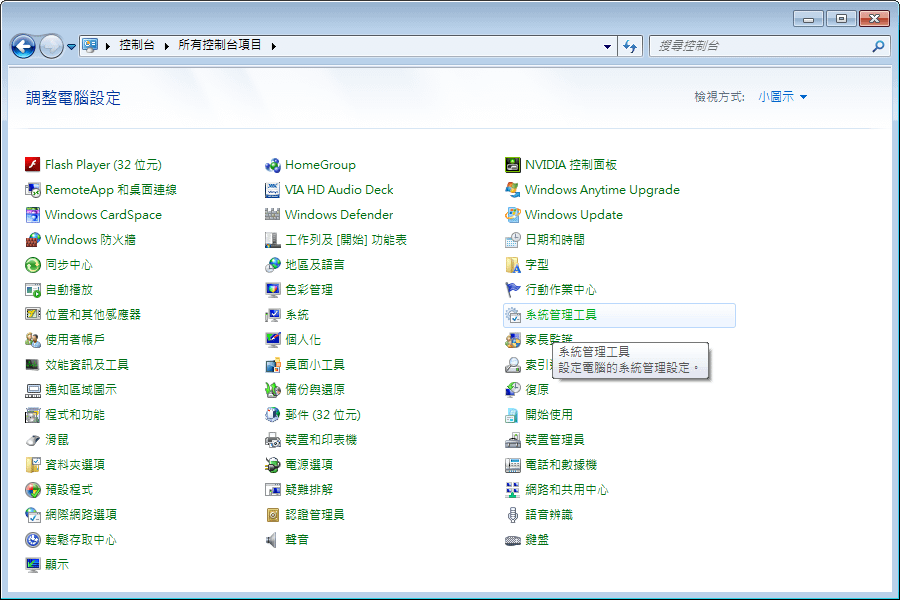This screenshot has width=900, height=600.
Task: Expand the address bar history dropdown arrow
Action: coord(607,47)
